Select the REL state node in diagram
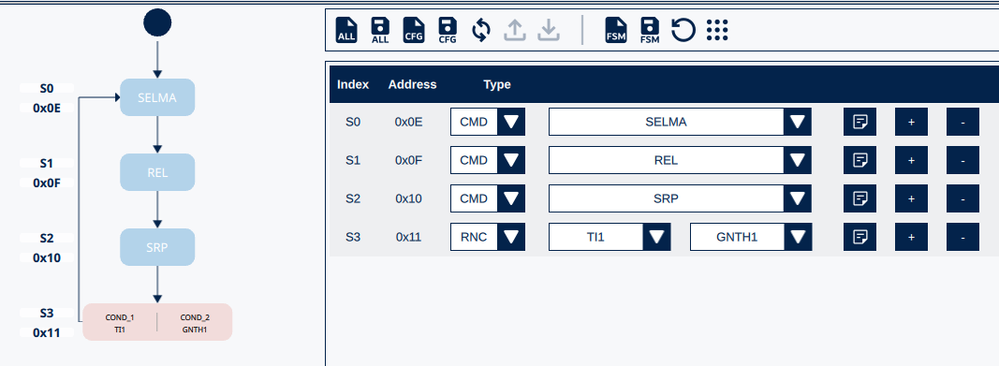Image resolution: width=999 pixels, height=366 pixels. coord(157,172)
